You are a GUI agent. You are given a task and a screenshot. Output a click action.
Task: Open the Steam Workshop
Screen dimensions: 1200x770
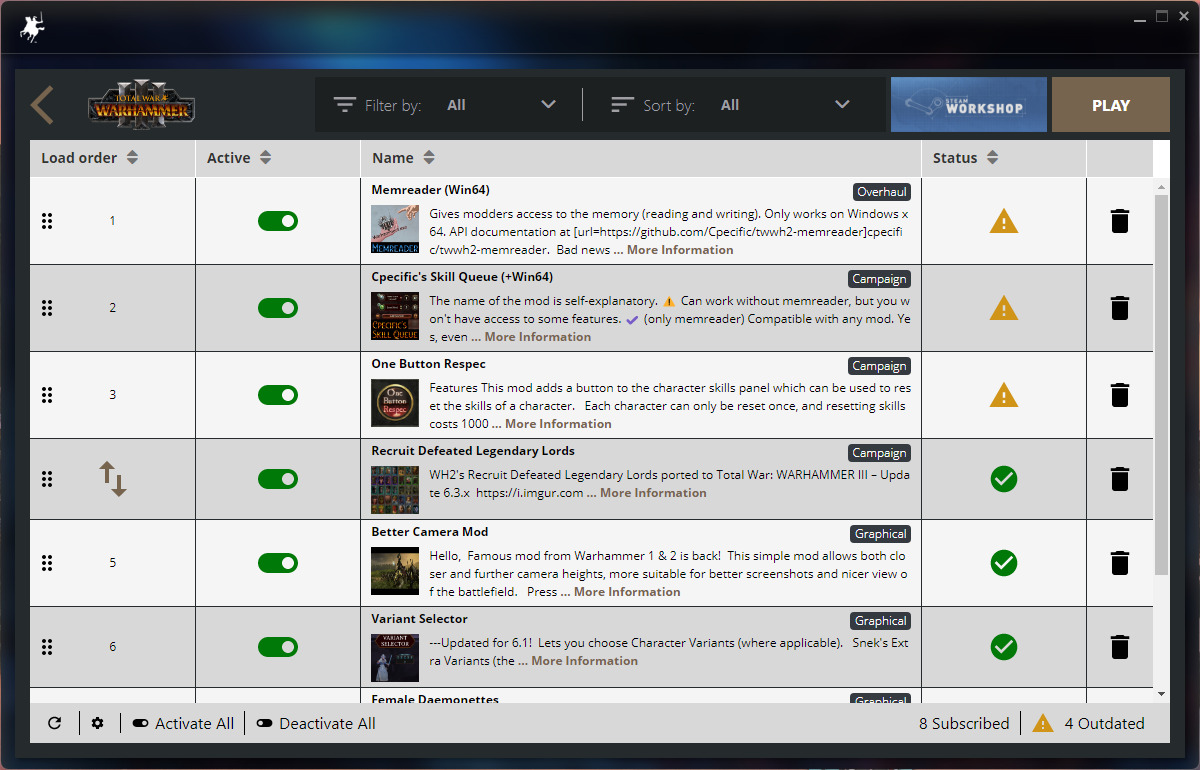coord(969,105)
